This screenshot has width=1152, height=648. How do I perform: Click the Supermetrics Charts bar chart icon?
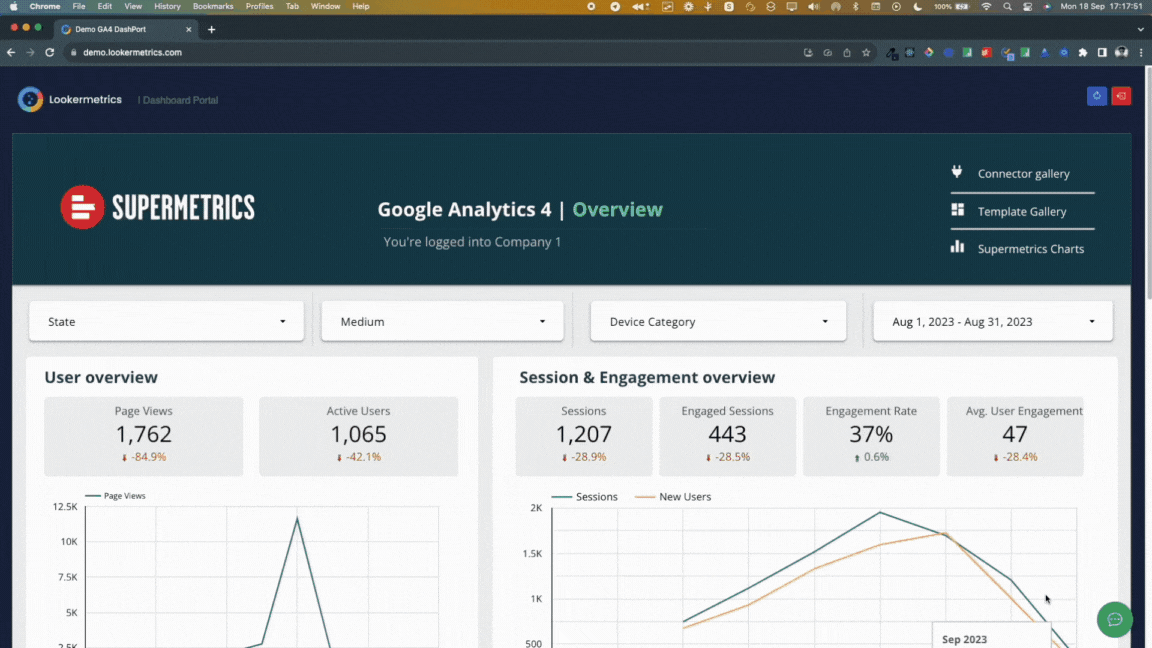click(x=957, y=247)
